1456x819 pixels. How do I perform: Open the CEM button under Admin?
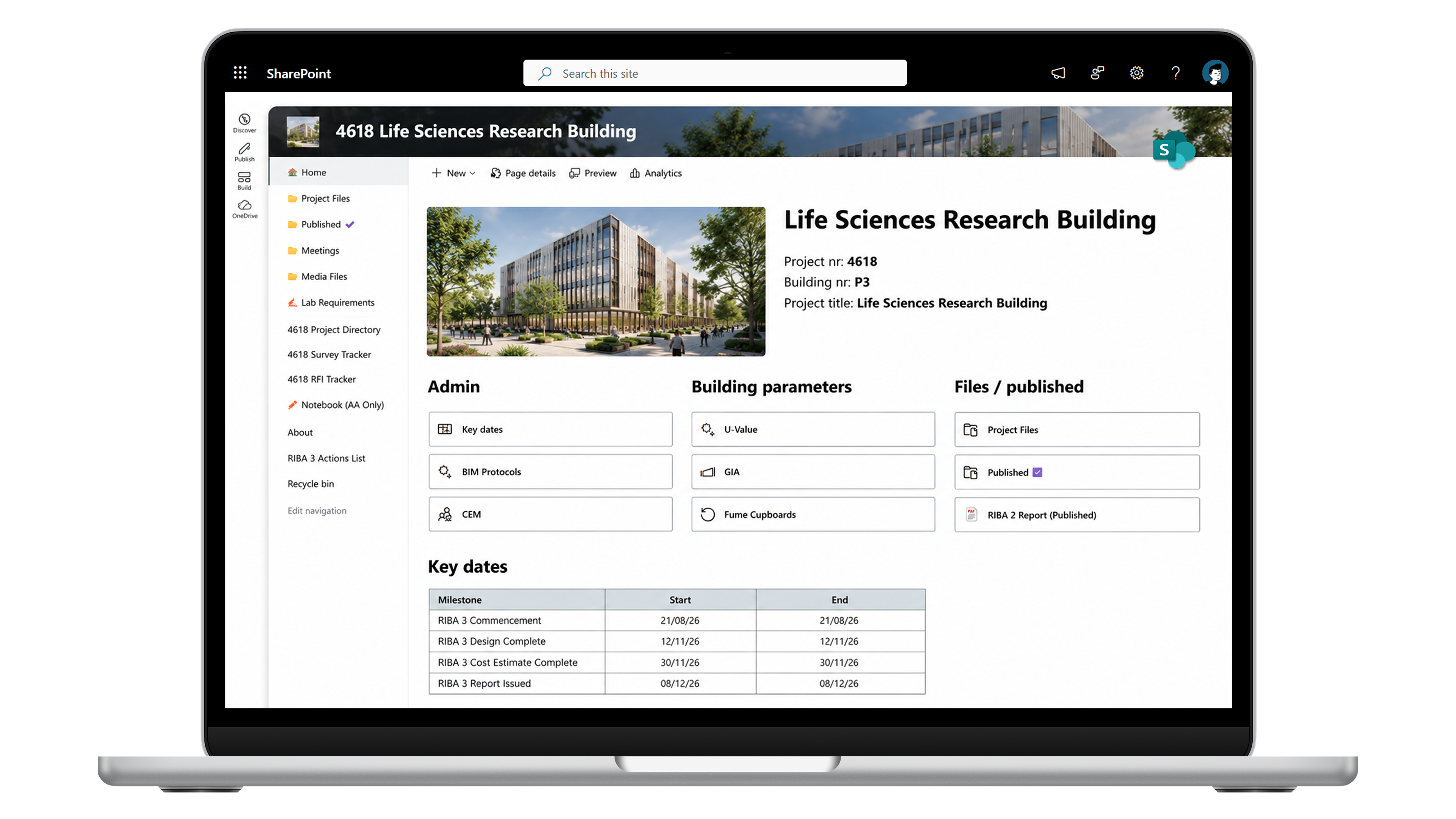[x=550, y=514]
